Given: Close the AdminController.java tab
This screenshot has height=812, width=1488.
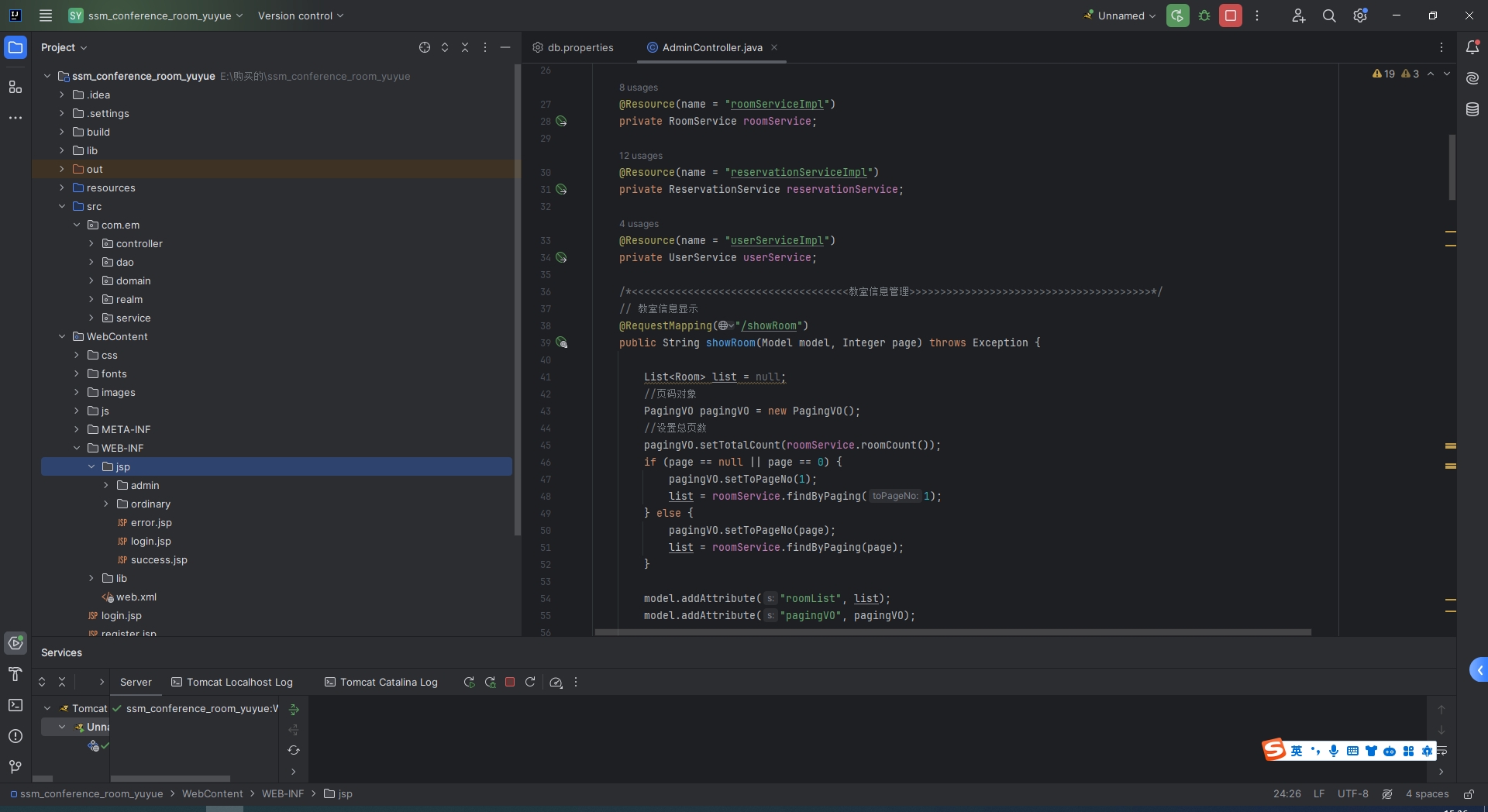Looking at the screenshot, I should click(774, 47).
